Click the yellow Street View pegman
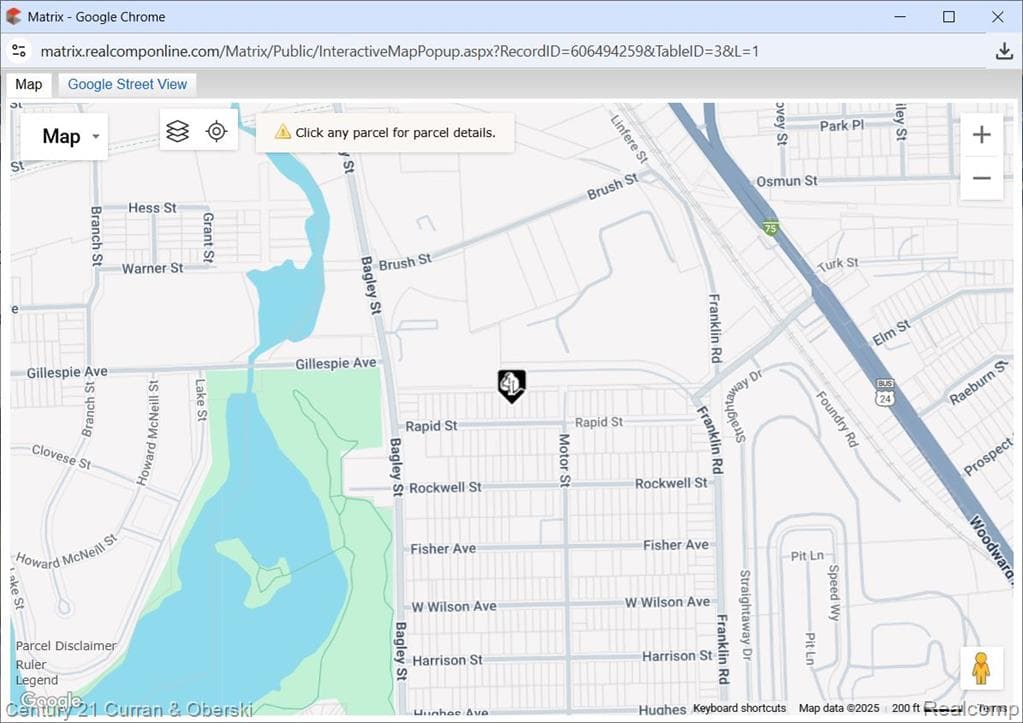Screen dimensions: 1023x723 pos(981,668)
